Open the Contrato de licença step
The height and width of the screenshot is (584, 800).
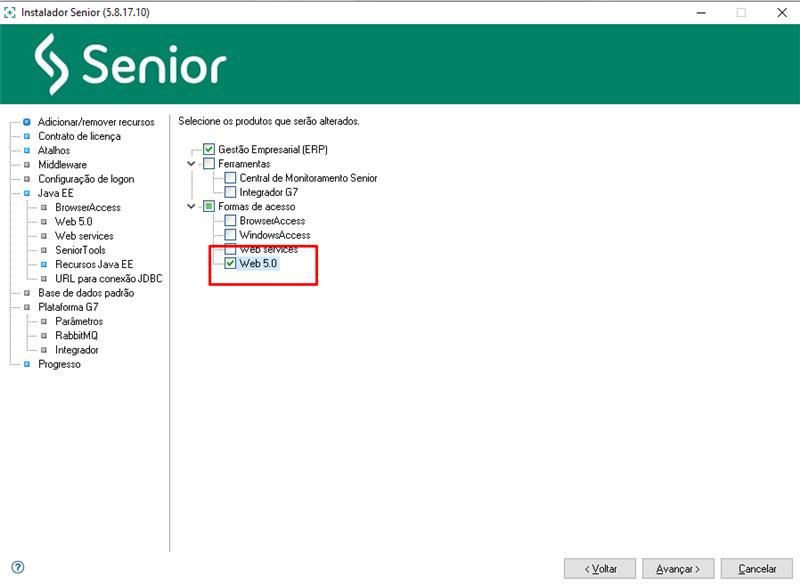click(x=80, y=136)
